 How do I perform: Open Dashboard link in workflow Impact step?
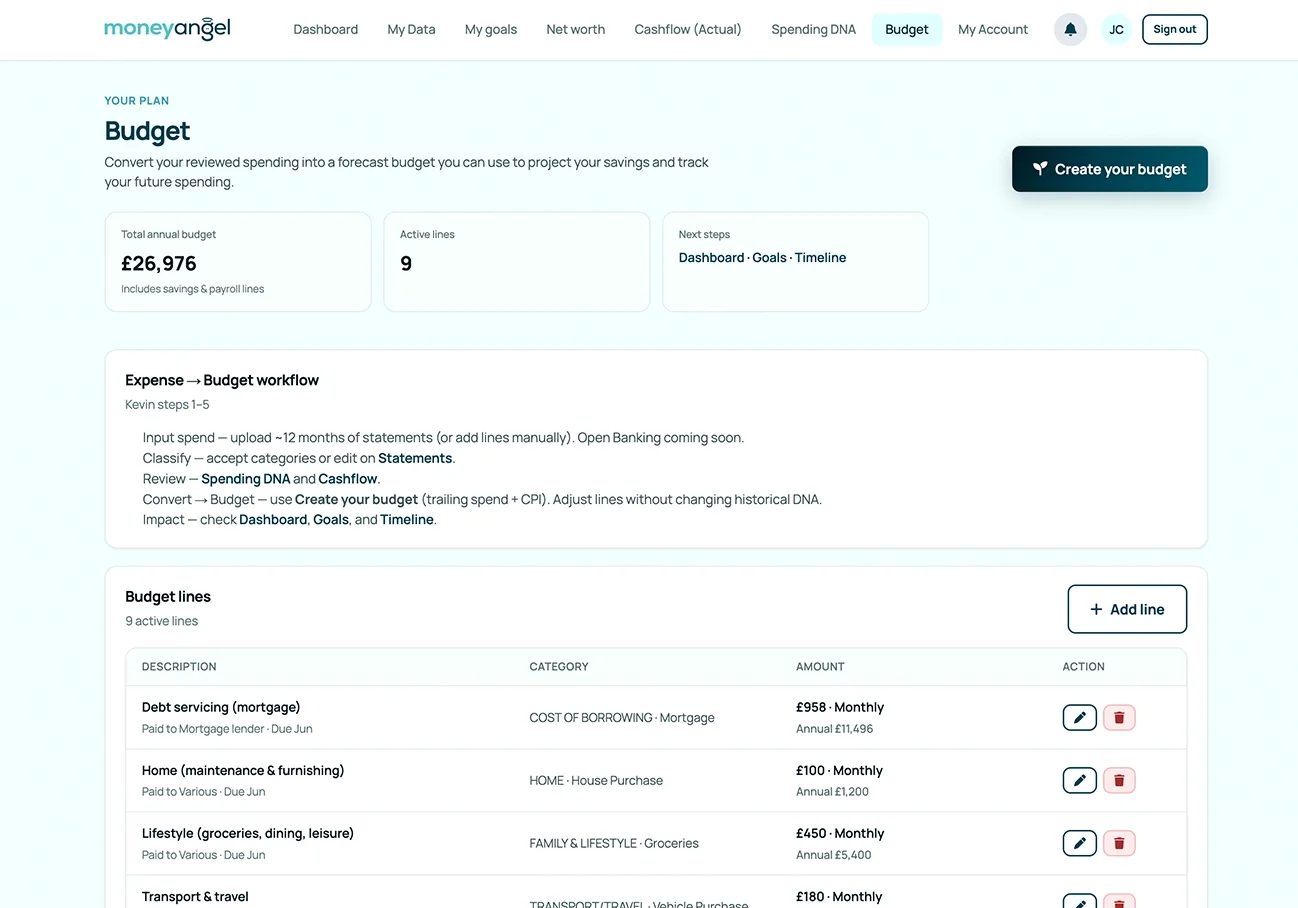(x=273, y=520)
